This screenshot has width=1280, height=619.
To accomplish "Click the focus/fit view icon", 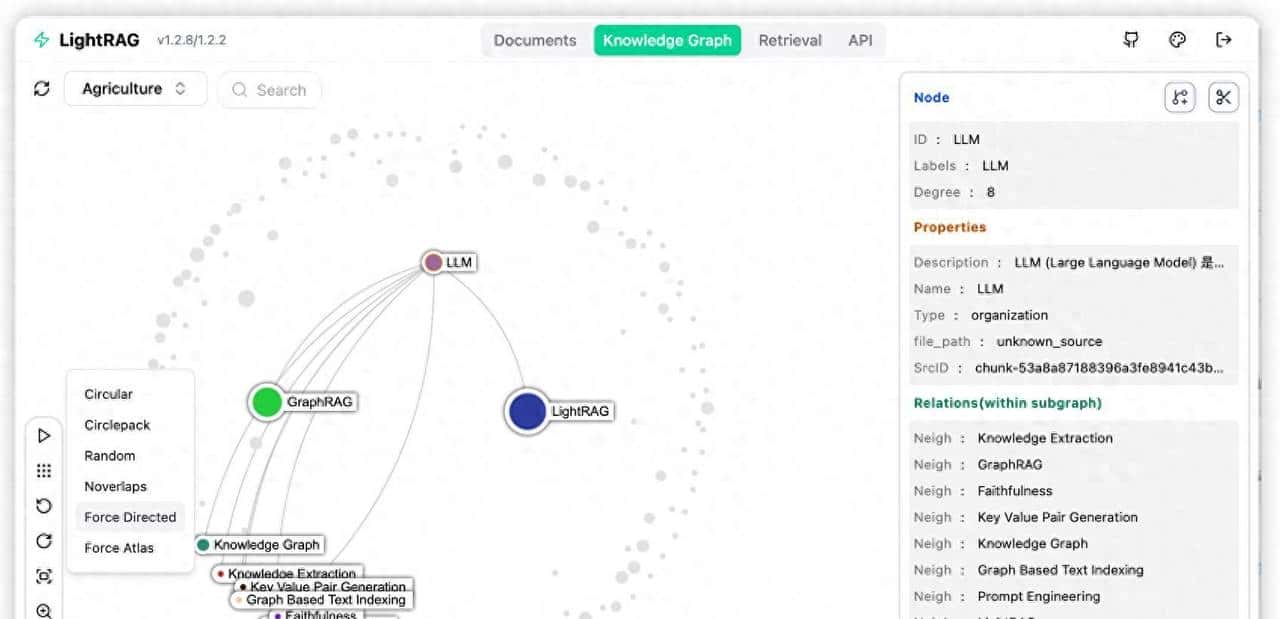I will 44,576.
